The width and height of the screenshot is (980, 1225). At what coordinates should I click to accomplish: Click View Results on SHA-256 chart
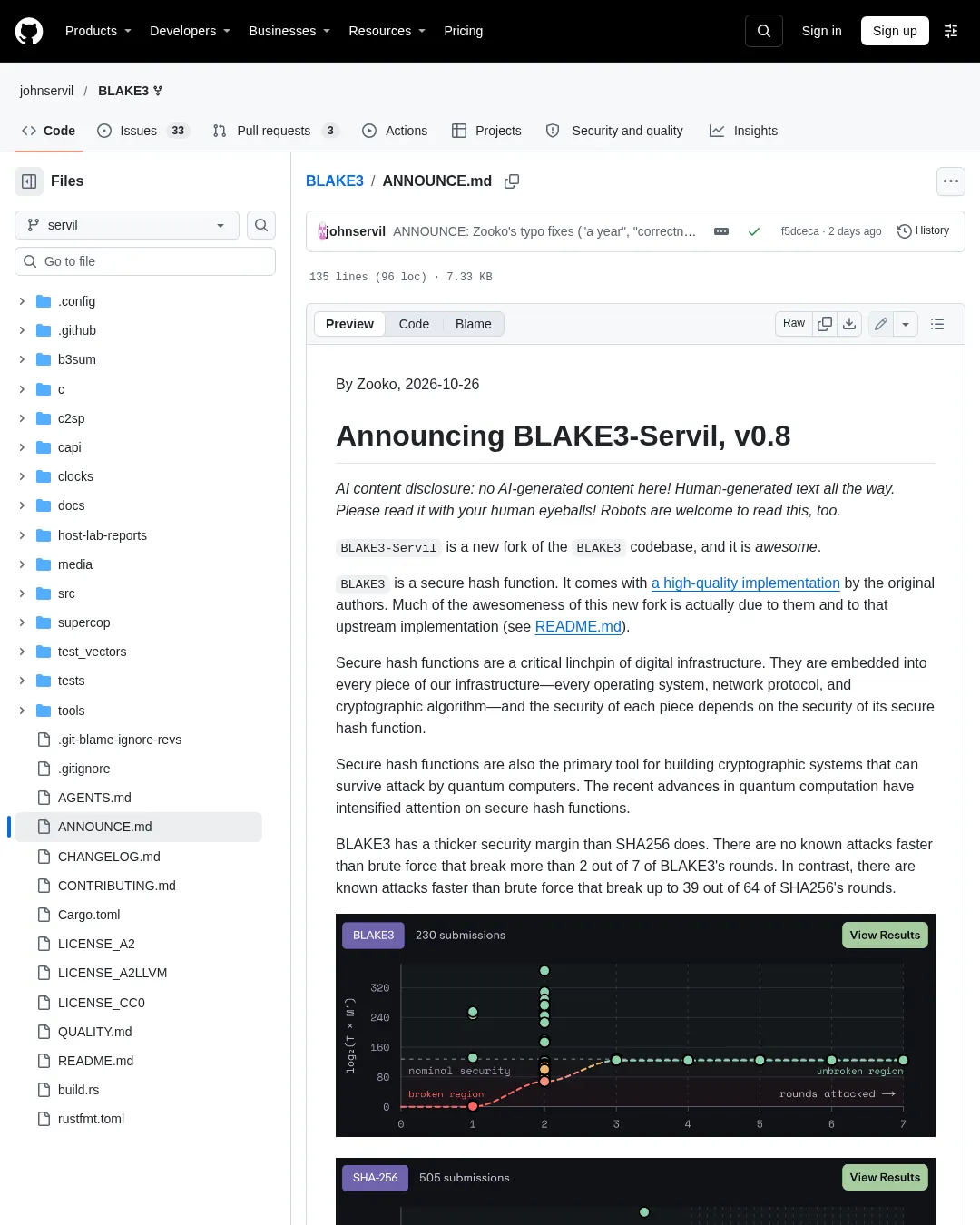point(886,1178)
